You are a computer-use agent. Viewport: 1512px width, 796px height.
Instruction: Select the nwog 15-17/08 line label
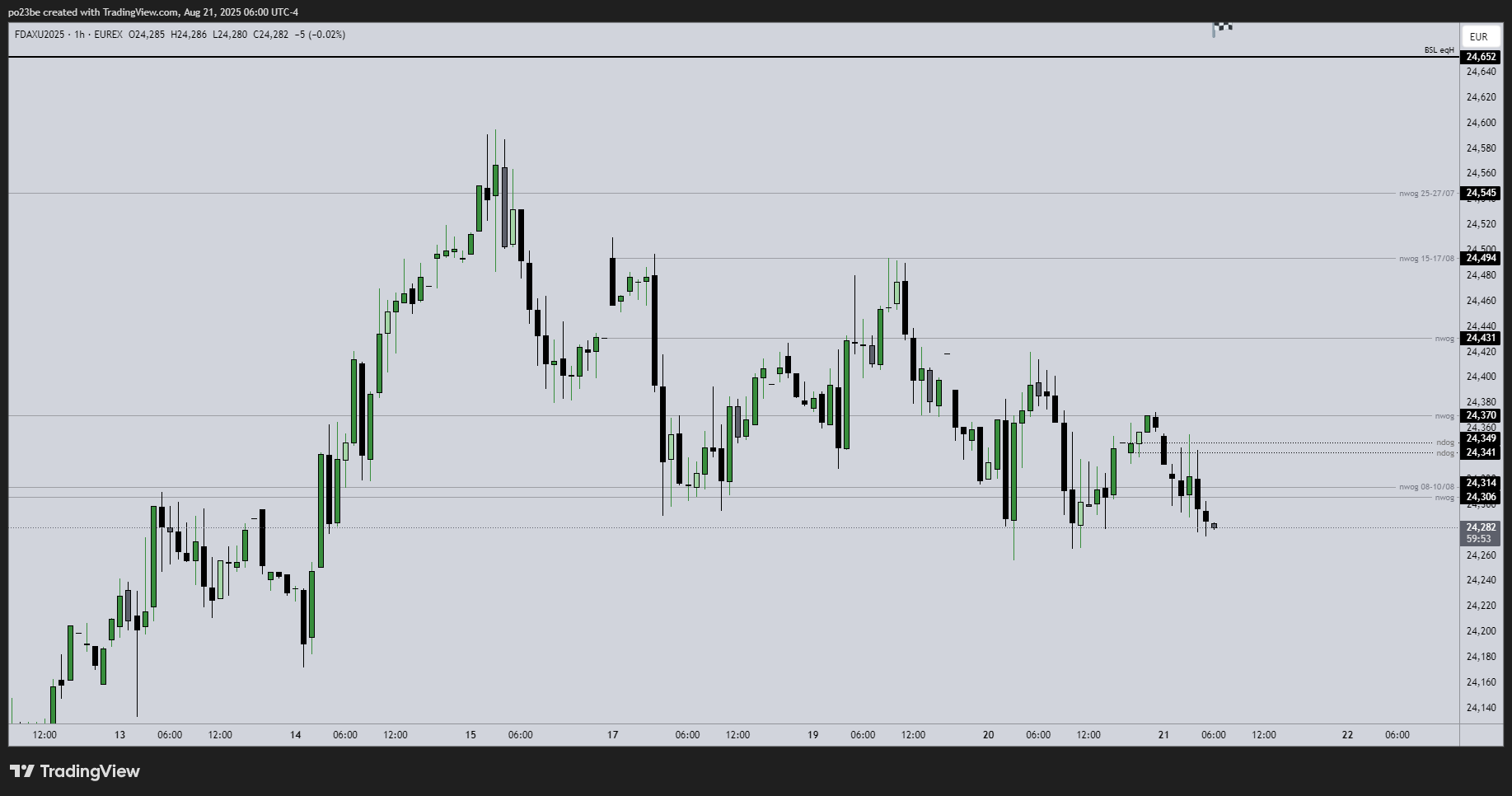tap(1426, 259)
